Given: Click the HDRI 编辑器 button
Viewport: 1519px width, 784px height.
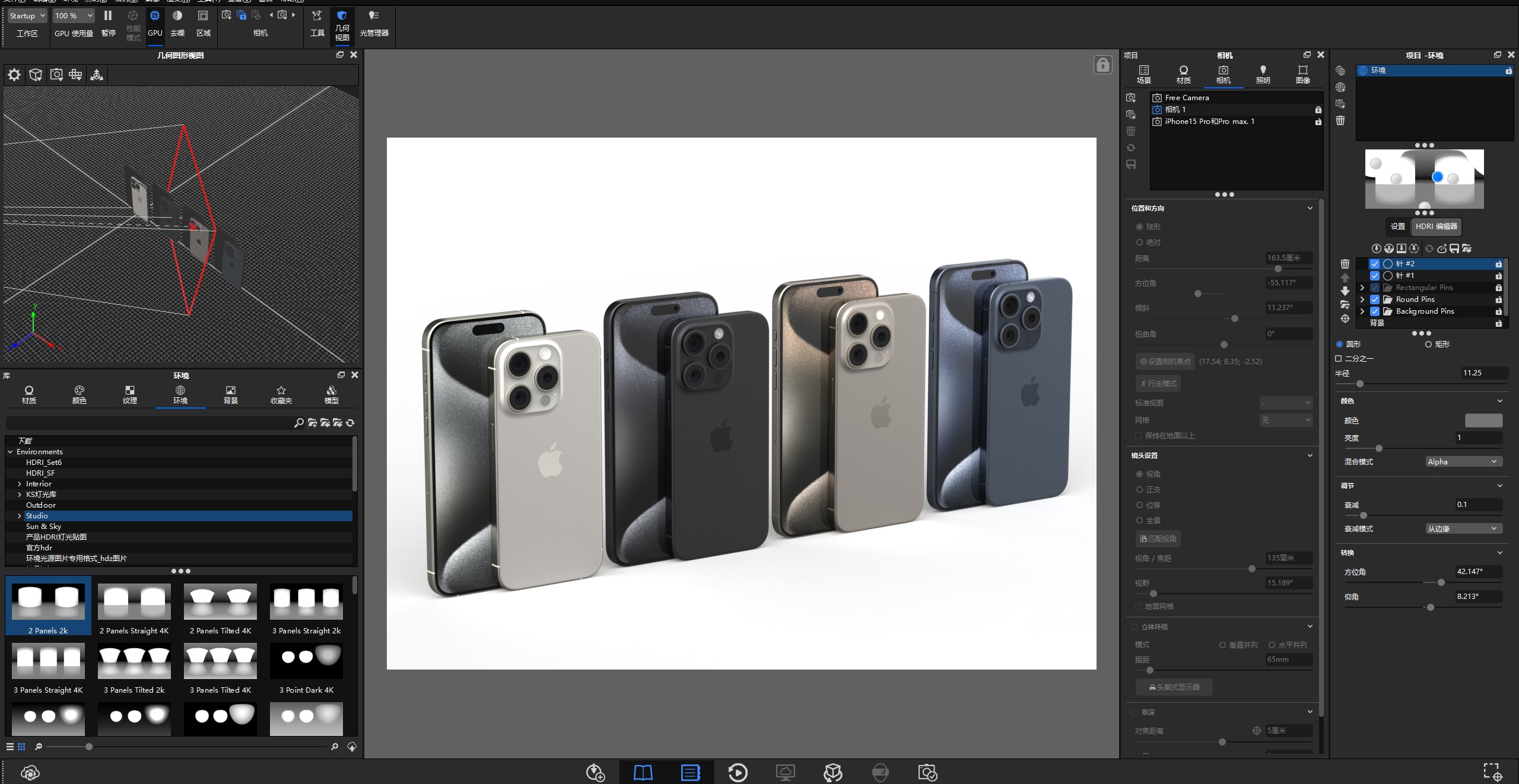Looking at the screenshot, I should pos(1436,227).
